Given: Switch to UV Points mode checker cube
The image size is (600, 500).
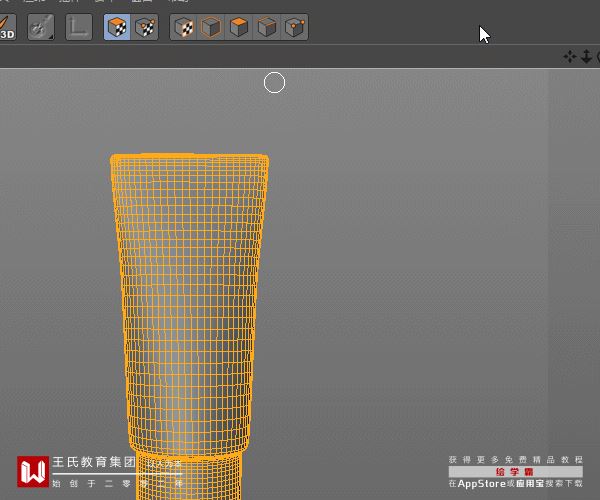Looking at the screenshot, I should 145,27.
